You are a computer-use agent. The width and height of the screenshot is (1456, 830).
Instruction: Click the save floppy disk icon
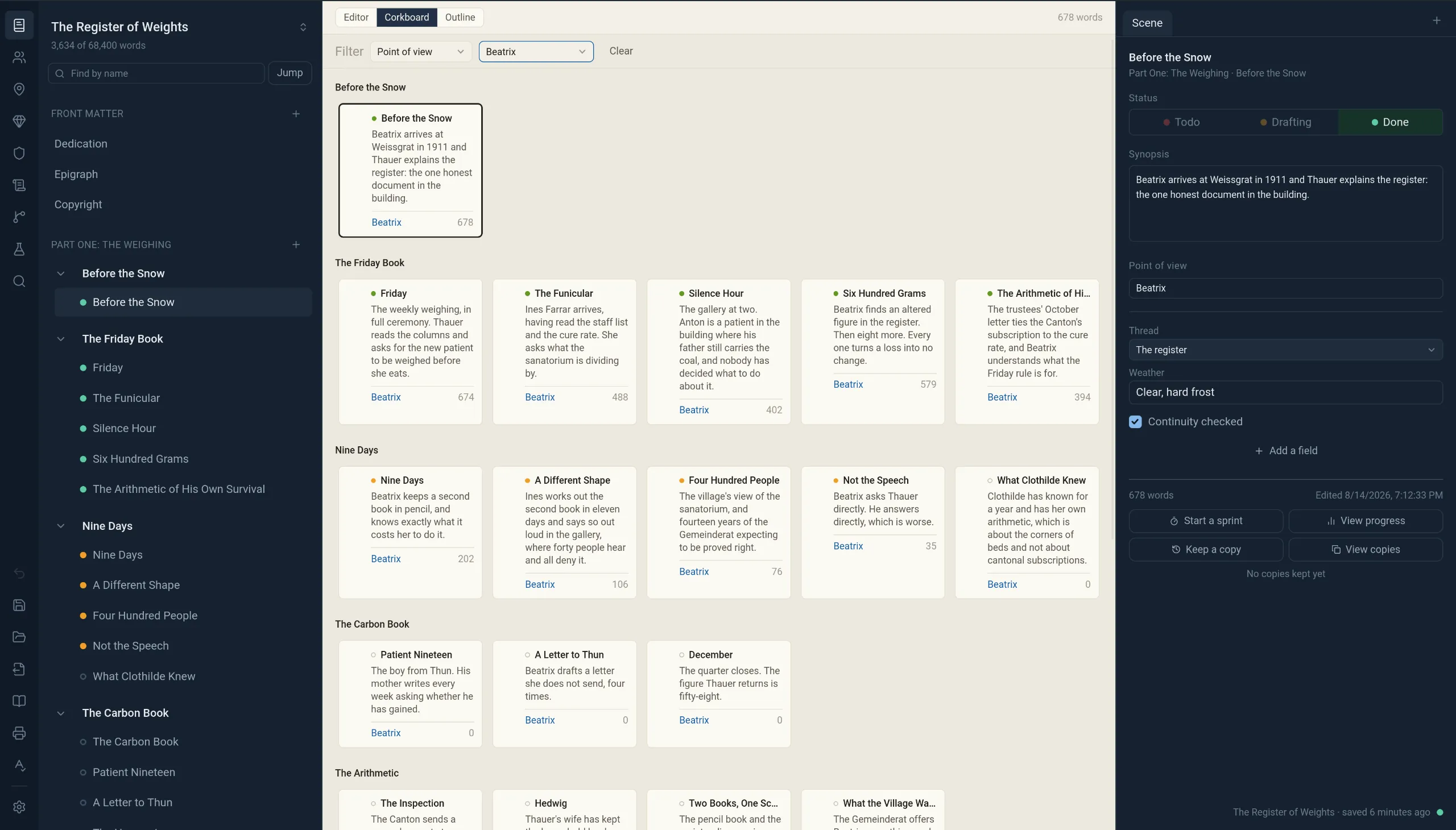[19, 605]
